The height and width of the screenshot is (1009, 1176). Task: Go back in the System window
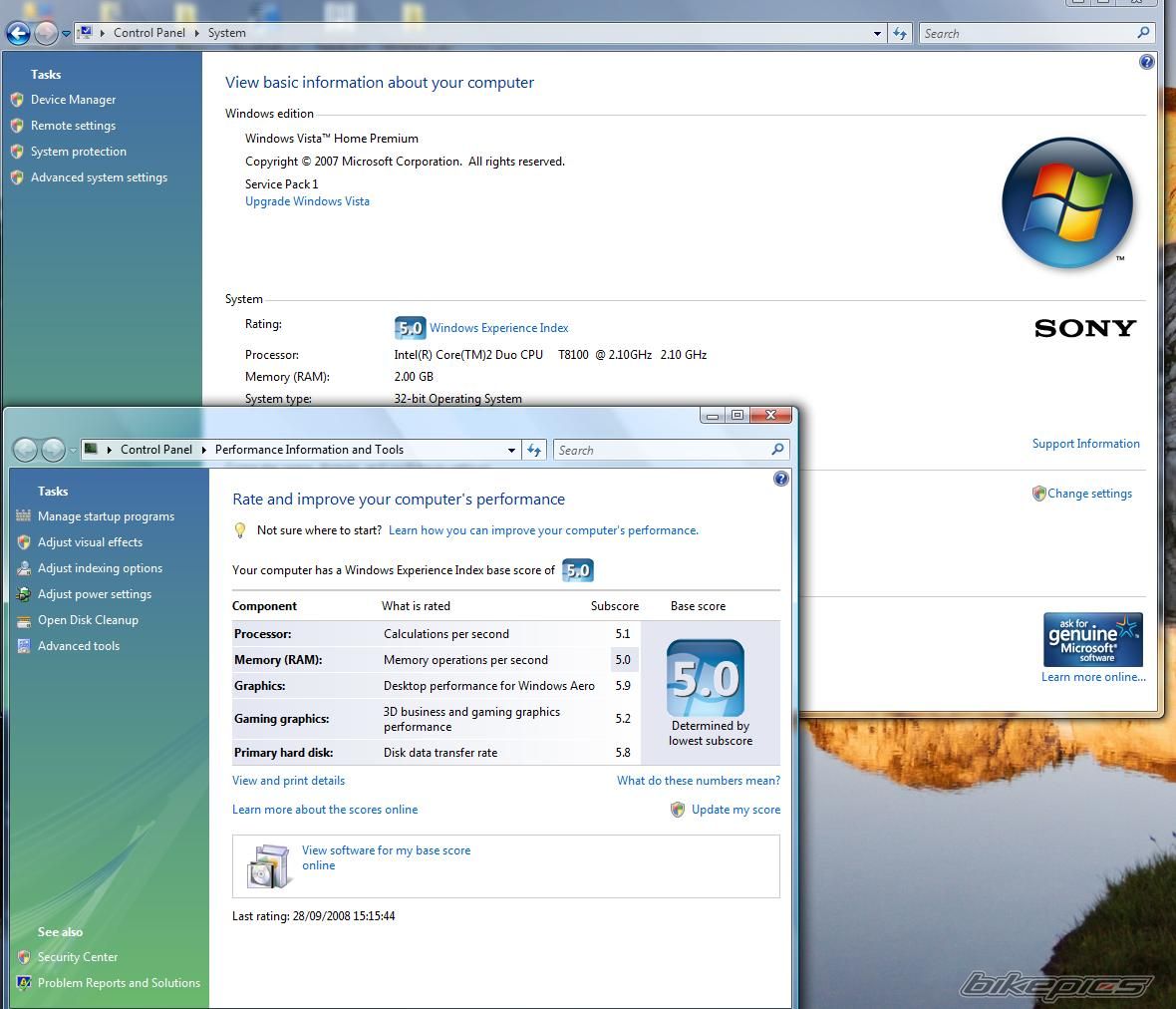[x=18, y=33]
